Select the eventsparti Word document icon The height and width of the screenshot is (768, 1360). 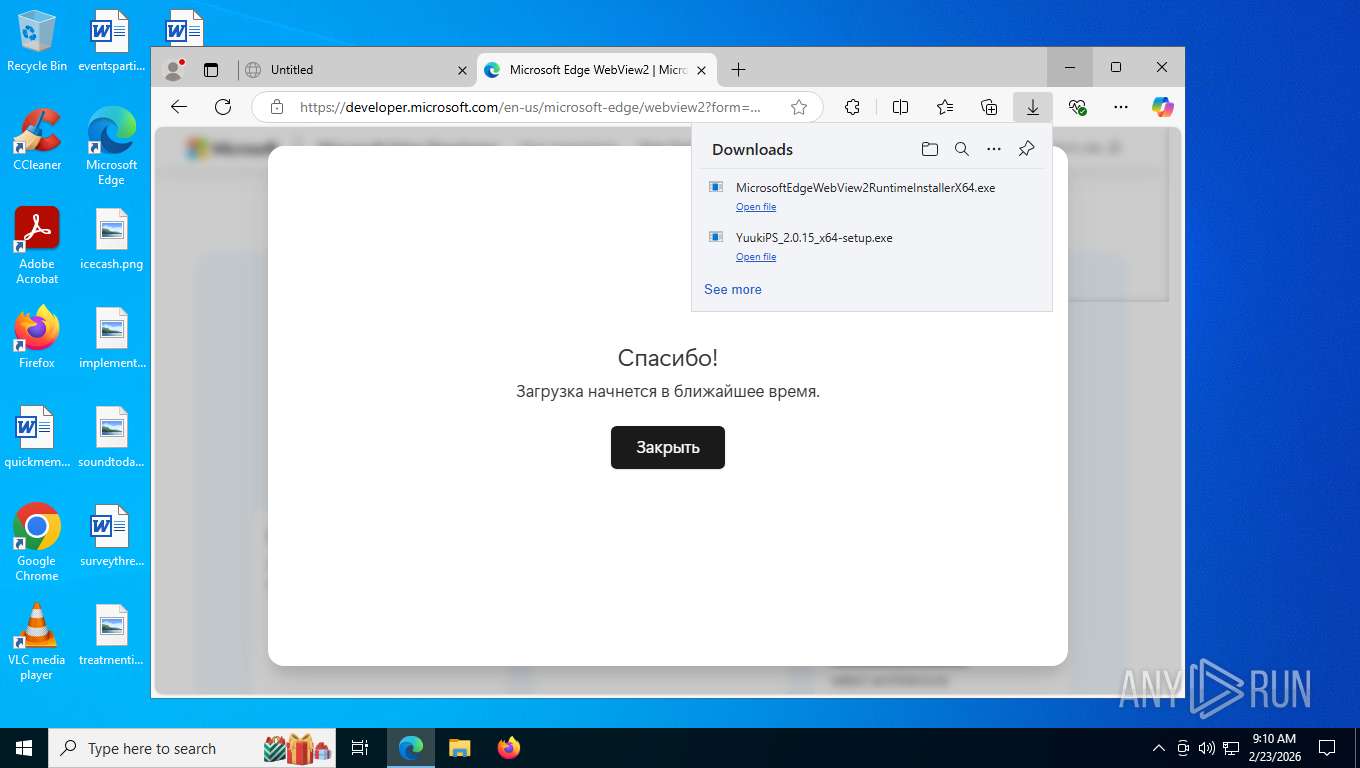(111, 42)
